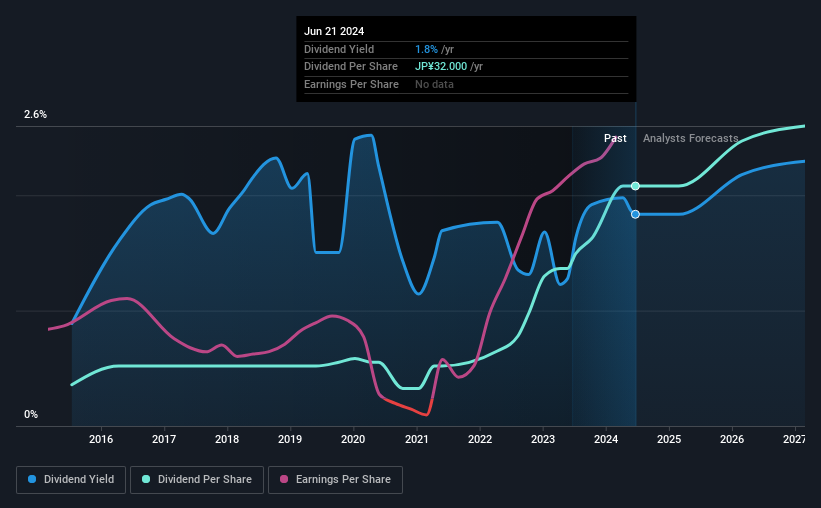Click the tooltip value '1.8%'
Screen dimensions: 821x508
tap(426, 49)
